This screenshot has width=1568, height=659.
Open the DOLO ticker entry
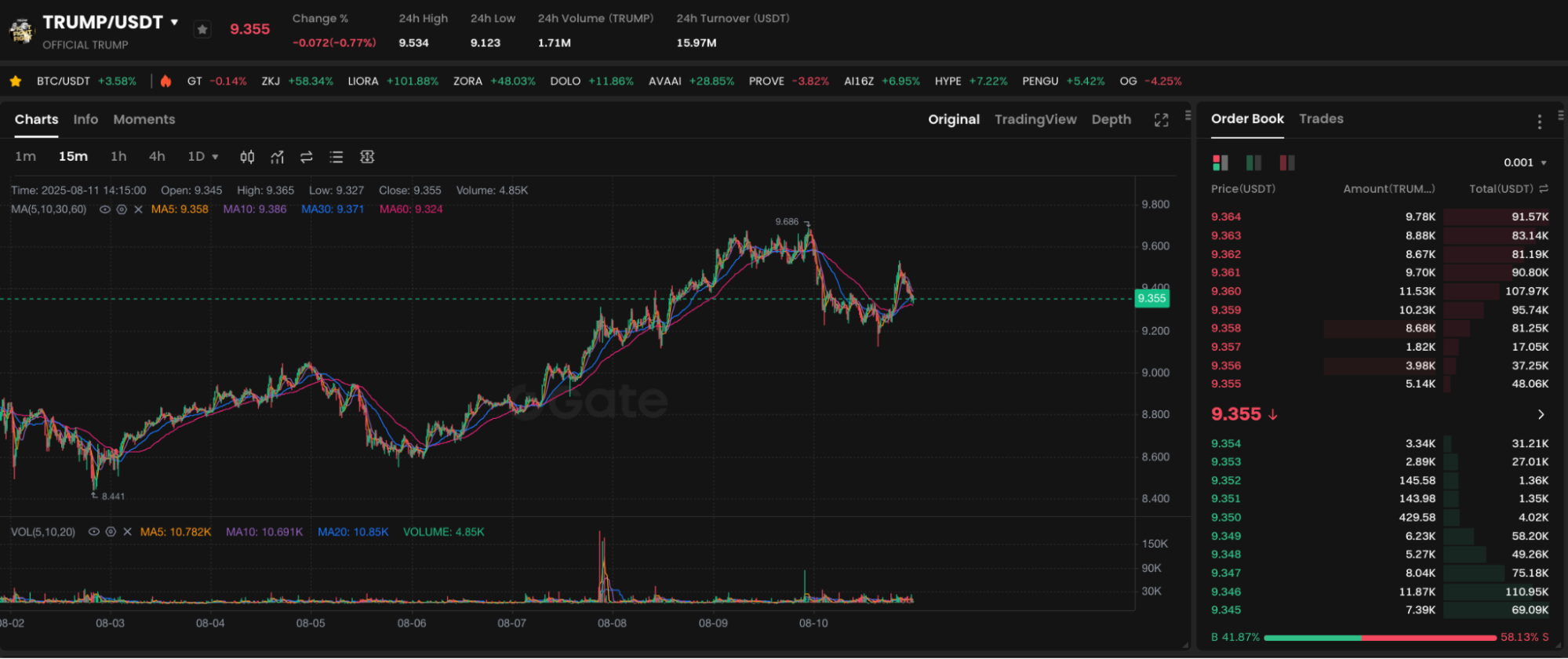pyautogui.click(x=591, y=81)
